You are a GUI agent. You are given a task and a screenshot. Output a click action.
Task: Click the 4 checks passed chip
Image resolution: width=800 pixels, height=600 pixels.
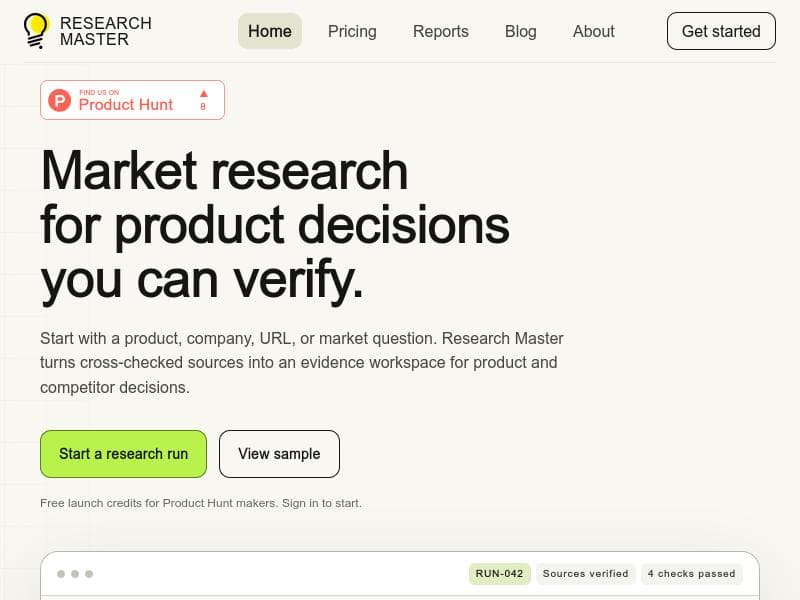click(x=691, y=573)
